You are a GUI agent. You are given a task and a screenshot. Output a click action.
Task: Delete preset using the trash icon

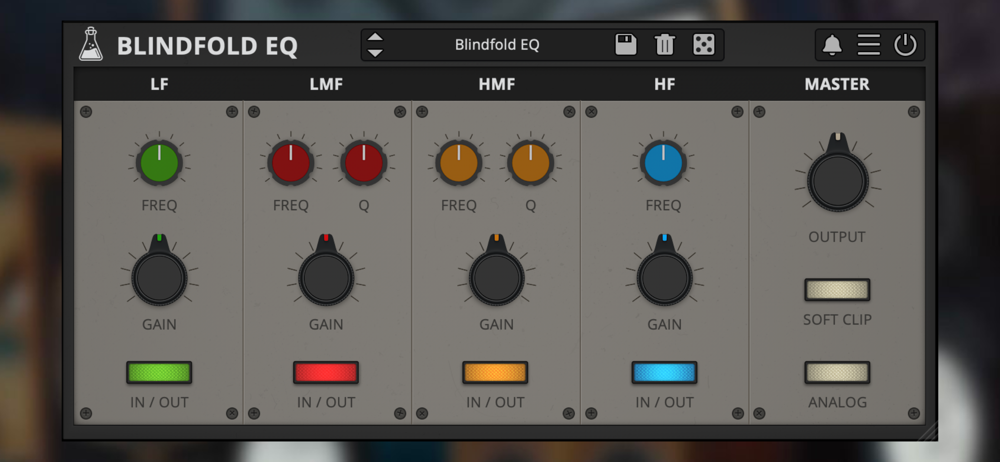coord(665,45)
